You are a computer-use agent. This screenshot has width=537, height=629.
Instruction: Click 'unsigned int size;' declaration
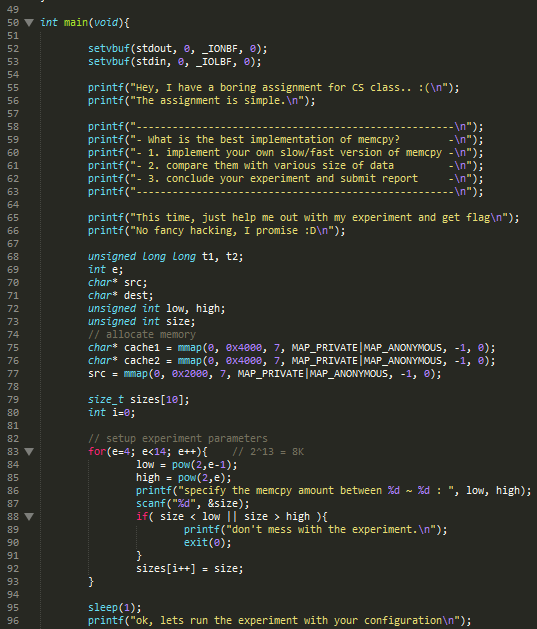(x=142, y=322)
